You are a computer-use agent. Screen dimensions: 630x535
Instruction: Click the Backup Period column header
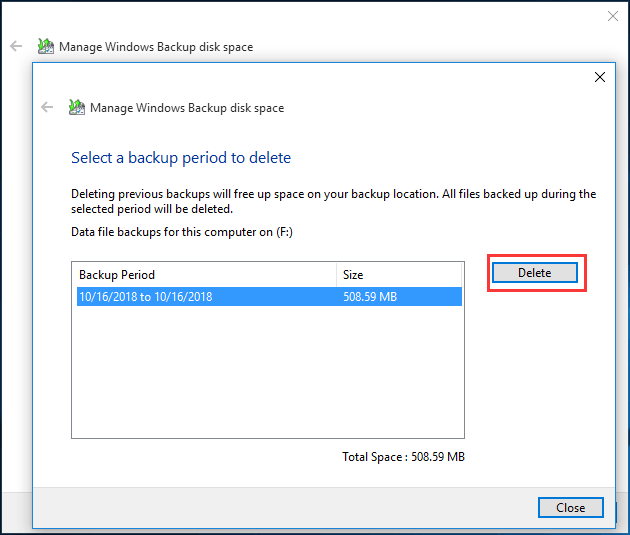point(205,275)
